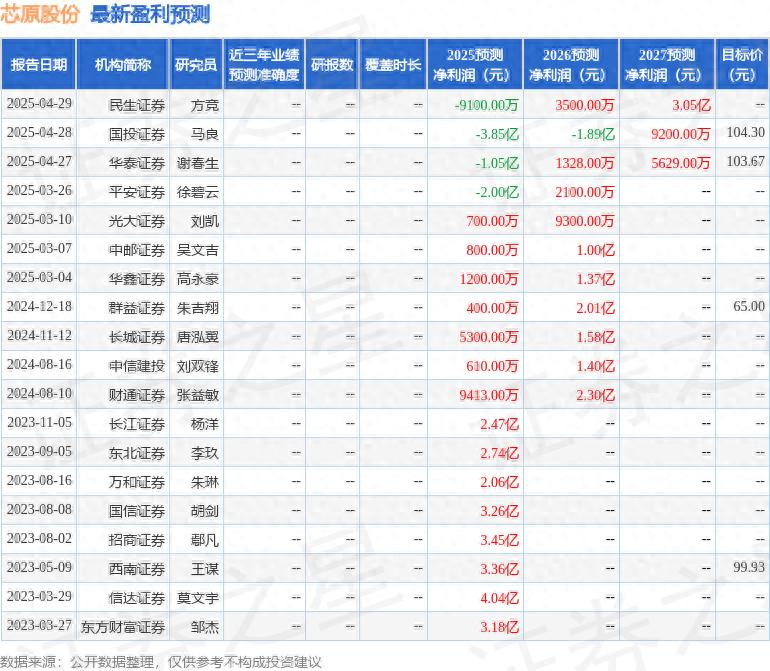Click the 芯原股份 title text

(40, 14)
